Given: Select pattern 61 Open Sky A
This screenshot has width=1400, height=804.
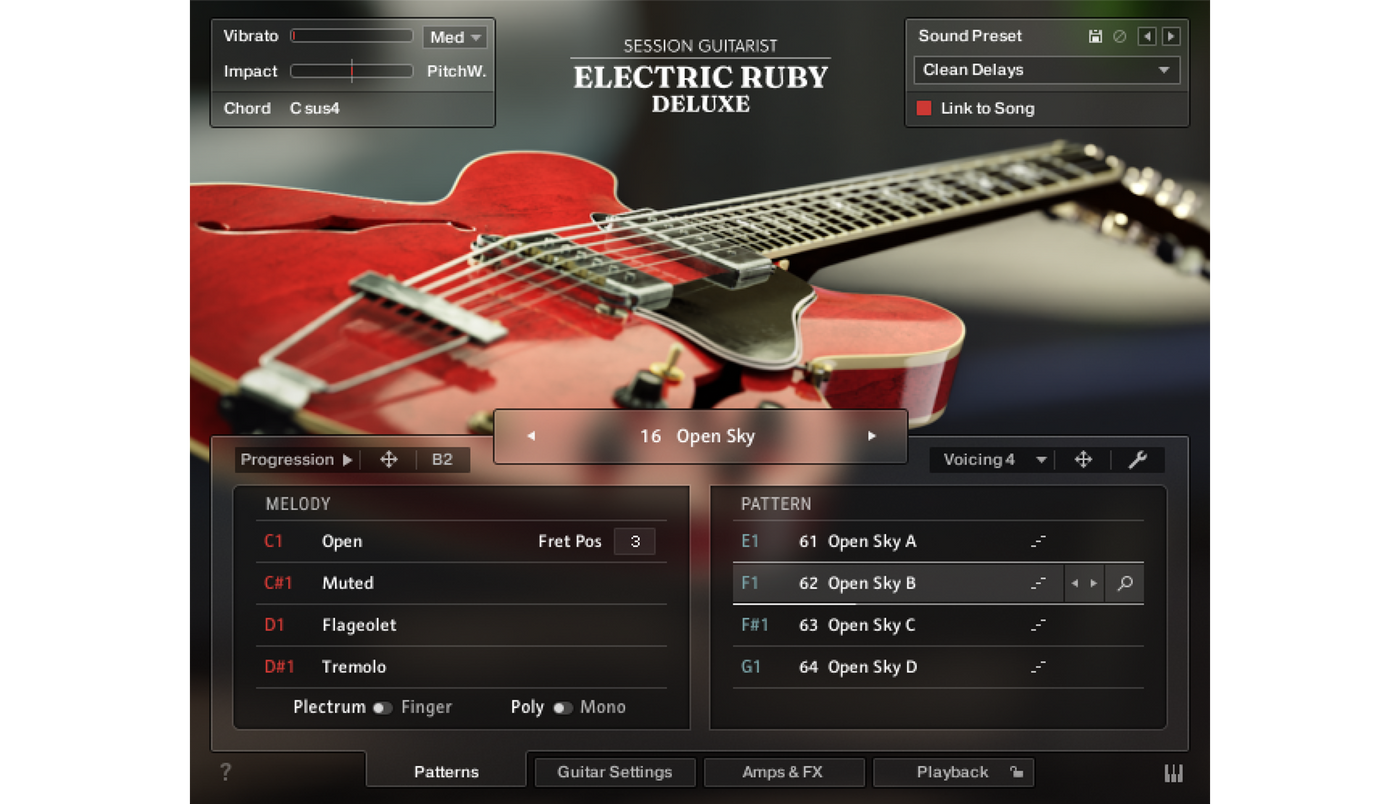Looking at the screenshot, I should 938,541.
